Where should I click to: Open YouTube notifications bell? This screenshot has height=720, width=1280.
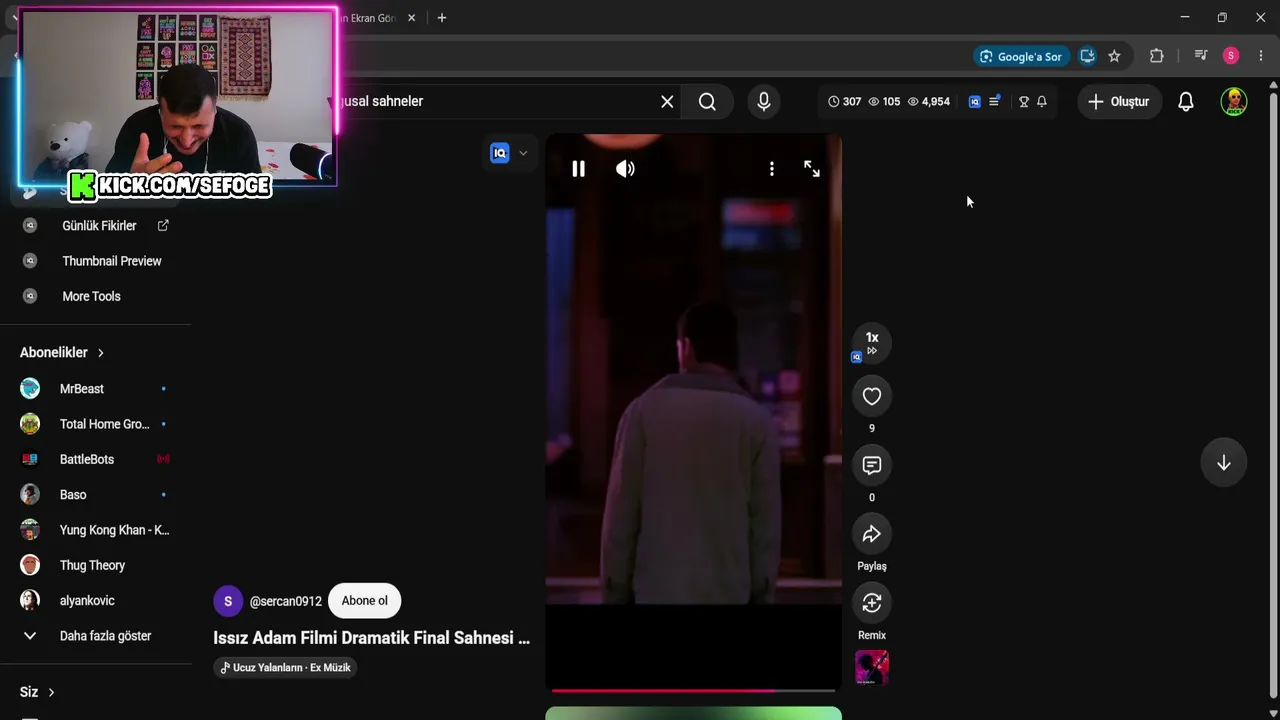[x=1186, y=101]
